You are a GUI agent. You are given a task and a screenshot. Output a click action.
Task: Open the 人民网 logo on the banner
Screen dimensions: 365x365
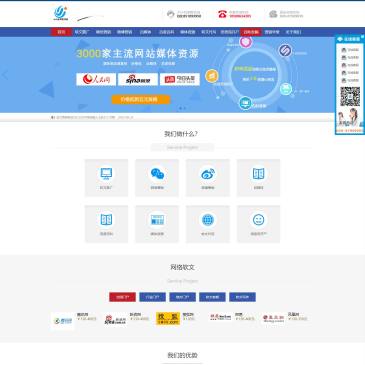click(96, 79)
